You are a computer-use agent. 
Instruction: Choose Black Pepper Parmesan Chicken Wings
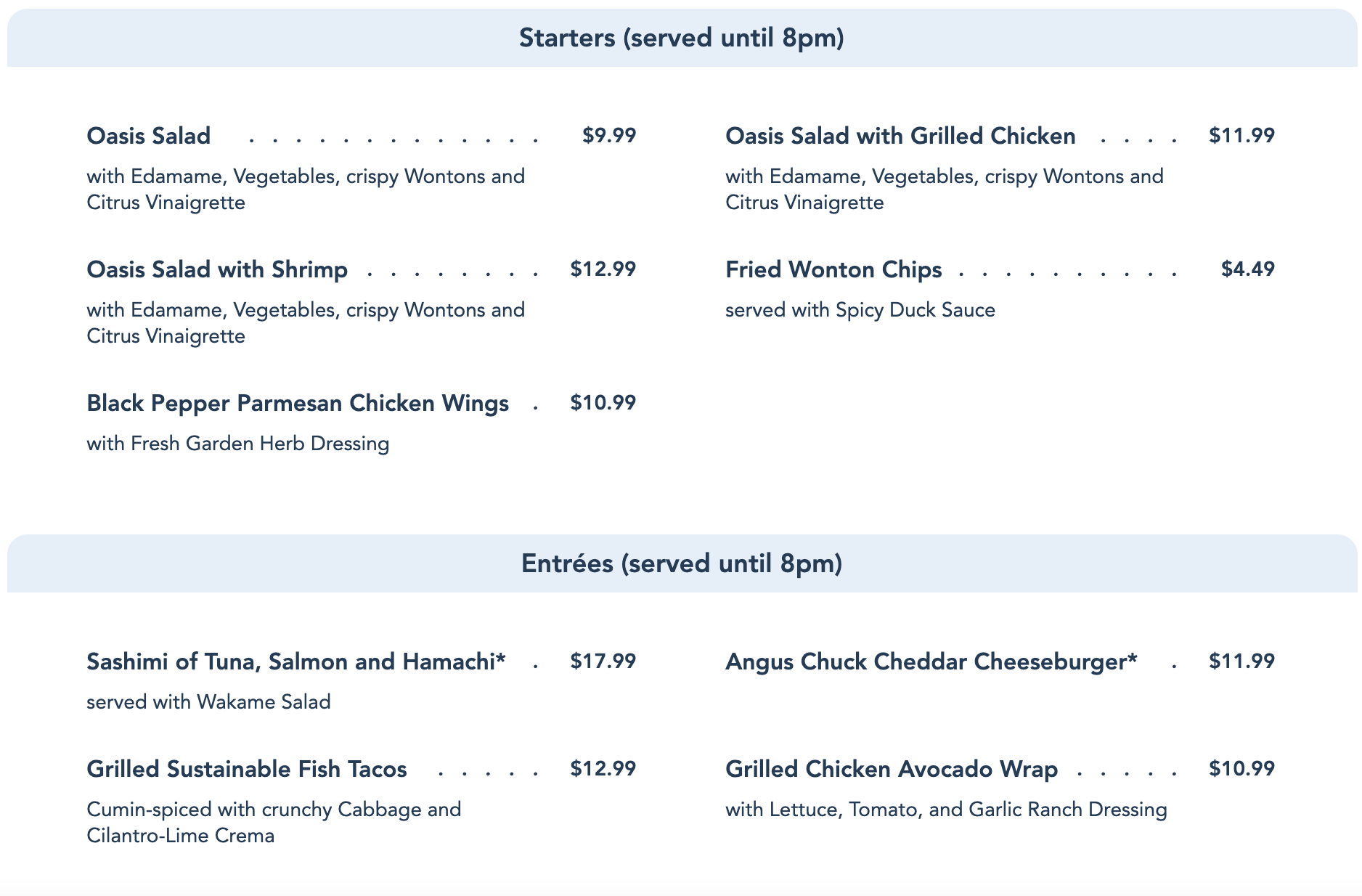298,403
